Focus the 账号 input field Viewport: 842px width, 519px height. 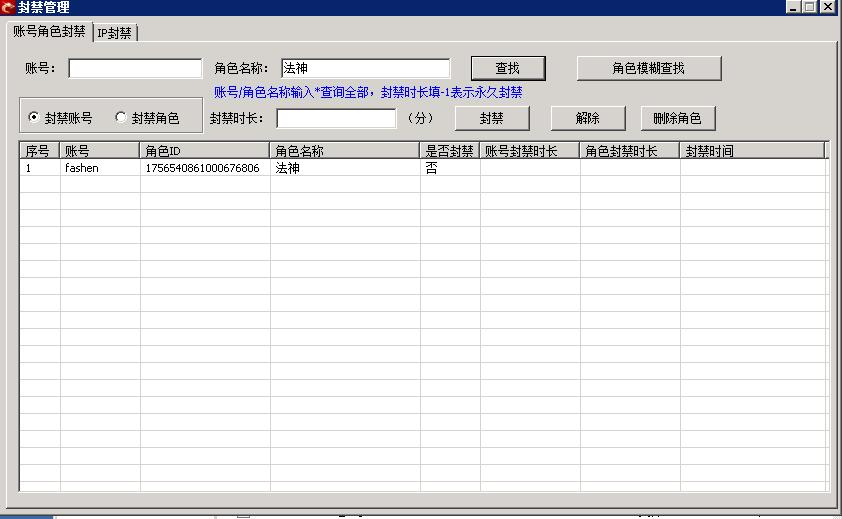pos(135,68)
